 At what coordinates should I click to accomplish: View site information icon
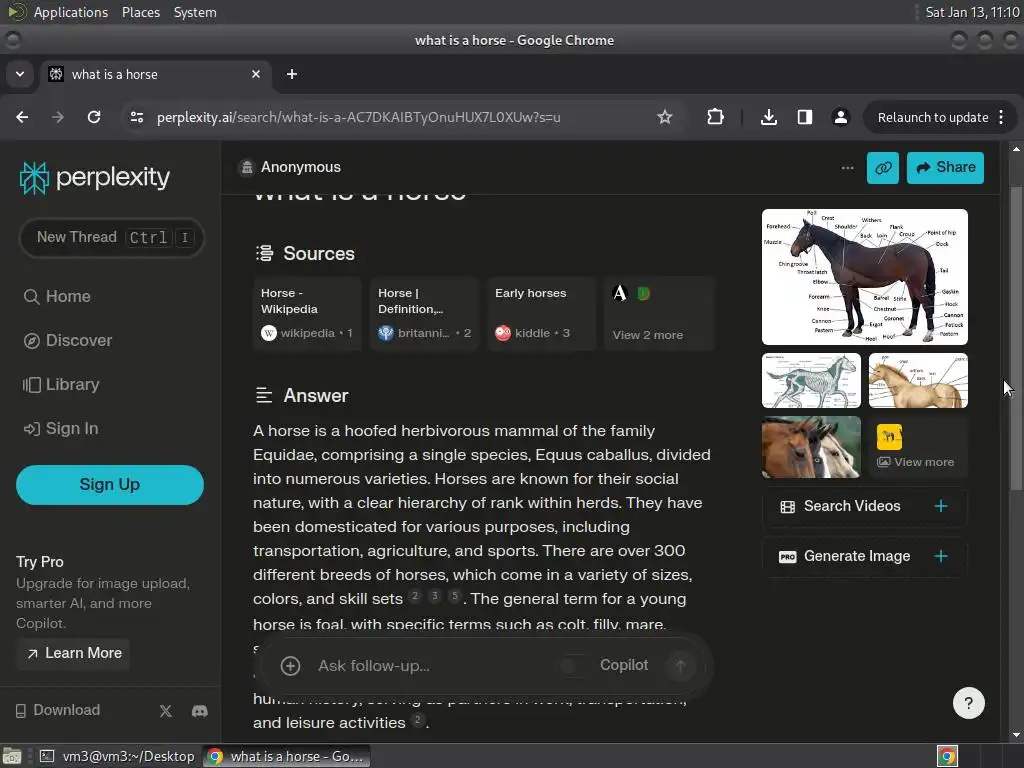(x=136, y=117)
